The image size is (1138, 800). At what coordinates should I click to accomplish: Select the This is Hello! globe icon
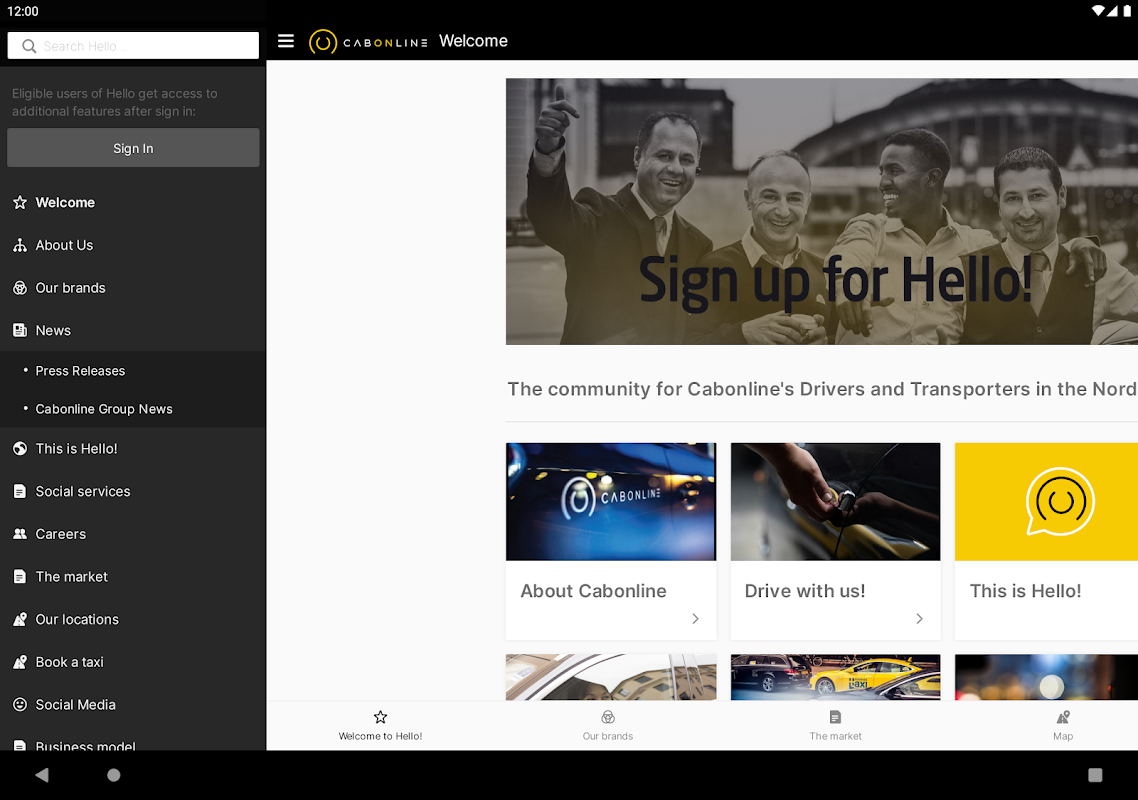[20, 449]
